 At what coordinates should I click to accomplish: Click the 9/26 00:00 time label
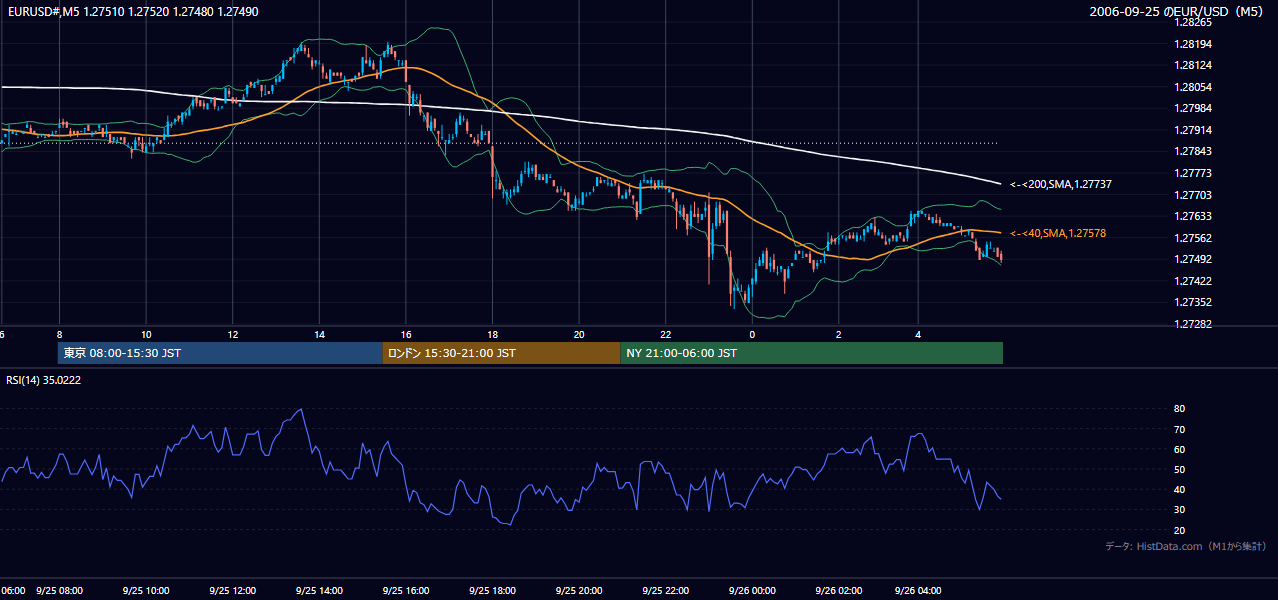coord(752,590)
